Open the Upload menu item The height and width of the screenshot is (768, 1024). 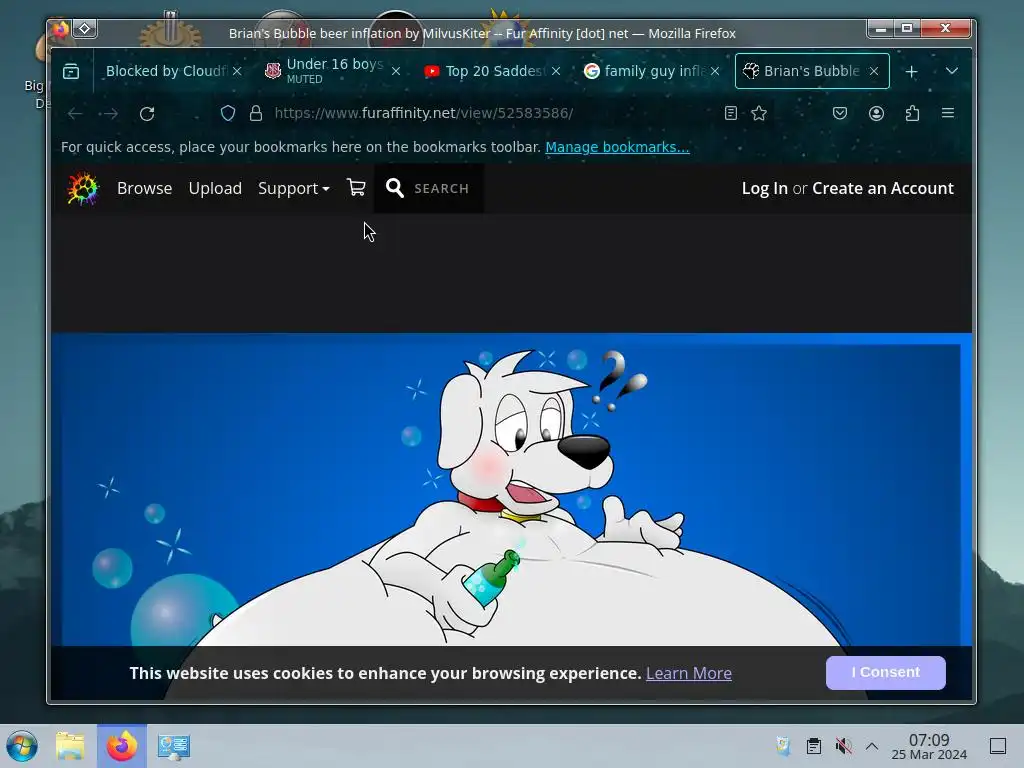click(215, 189)
